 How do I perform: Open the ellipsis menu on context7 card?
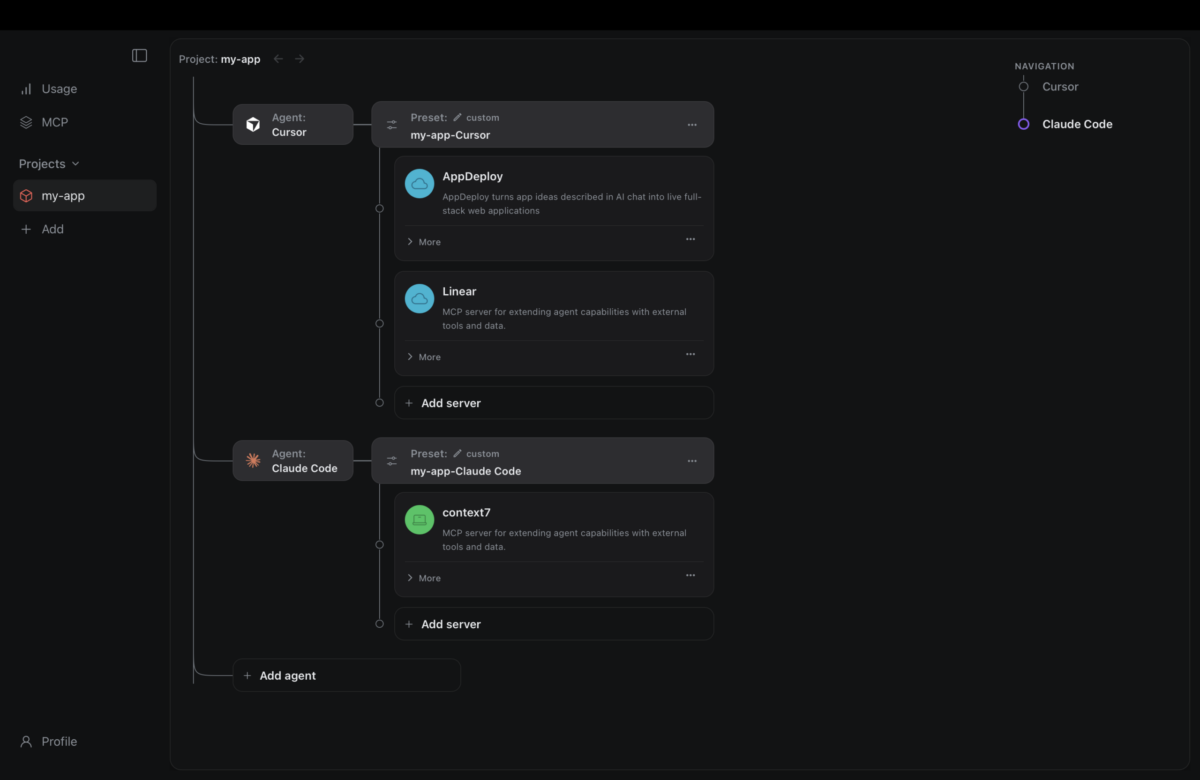point(690,576)
